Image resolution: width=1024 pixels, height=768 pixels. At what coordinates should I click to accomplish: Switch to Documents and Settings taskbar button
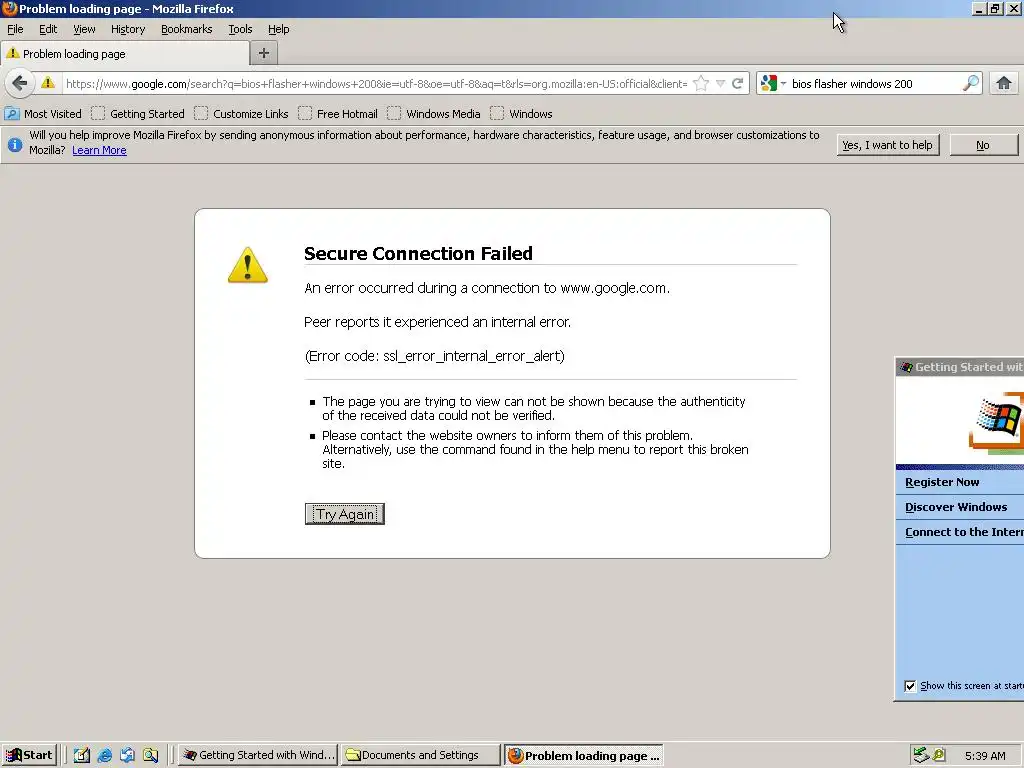point(421,755)
